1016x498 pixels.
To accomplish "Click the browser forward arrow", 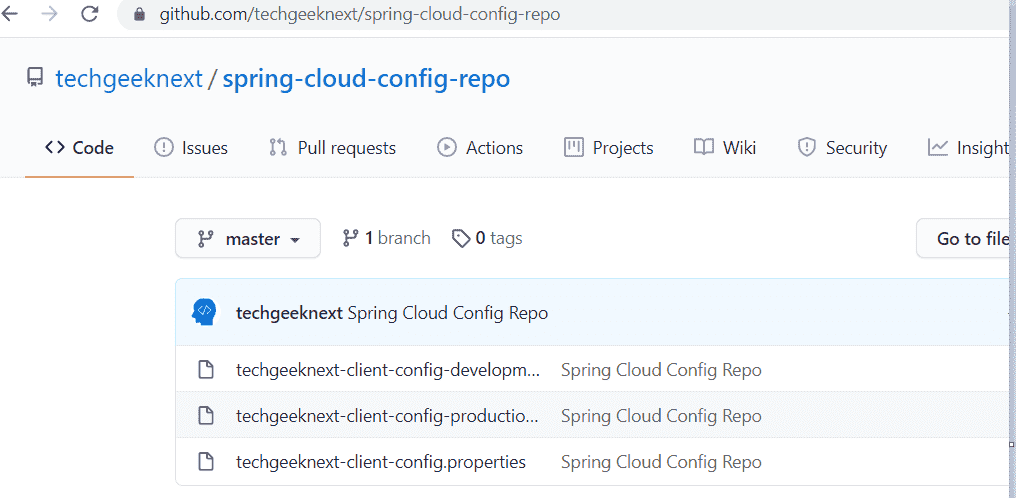I will tap(49, 14).
